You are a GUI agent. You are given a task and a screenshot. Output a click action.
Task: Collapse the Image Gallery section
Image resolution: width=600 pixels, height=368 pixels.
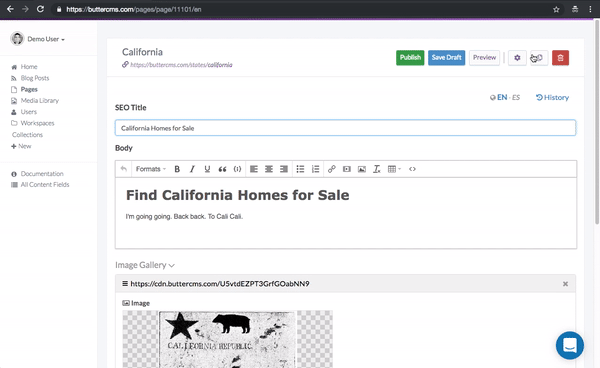tap(145, 265)
